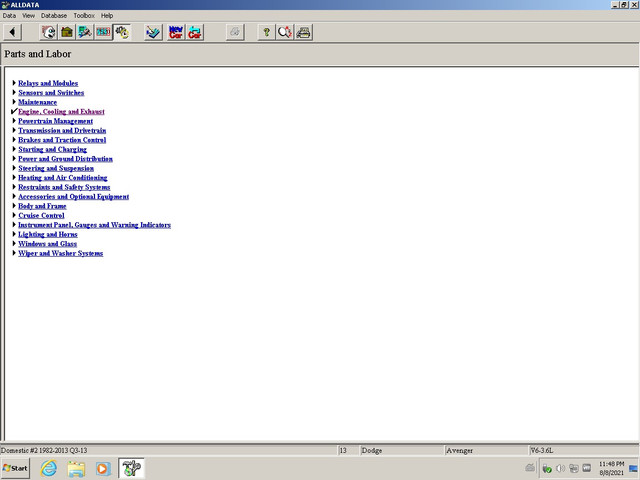Open the Windows and Glass link
Screen dimensions: 640x480
47,244
